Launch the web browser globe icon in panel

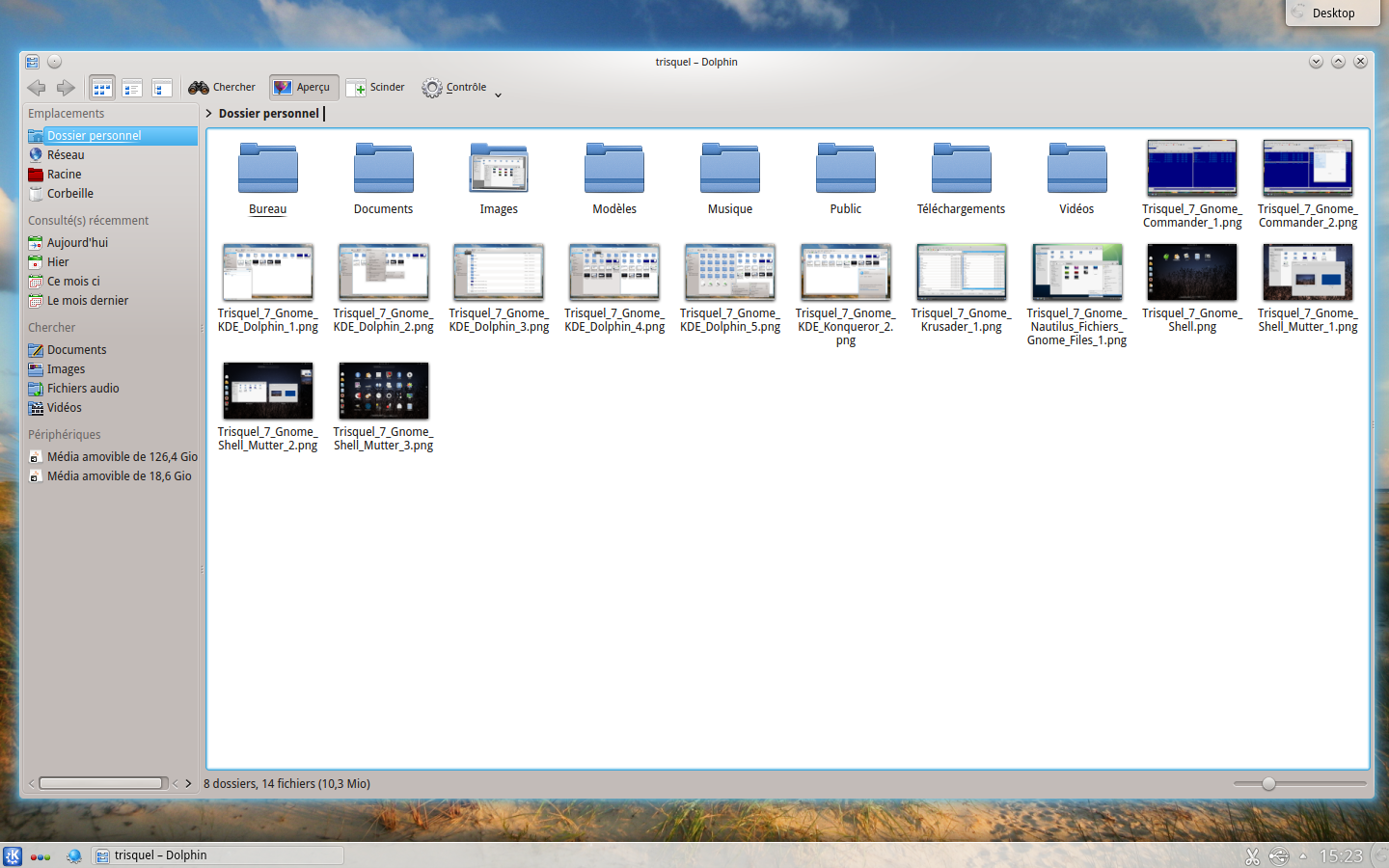click(74, 855)
